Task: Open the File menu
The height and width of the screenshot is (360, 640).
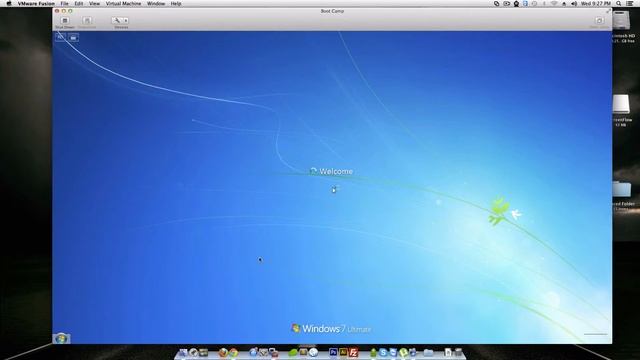Action: (x=64, y=4)
